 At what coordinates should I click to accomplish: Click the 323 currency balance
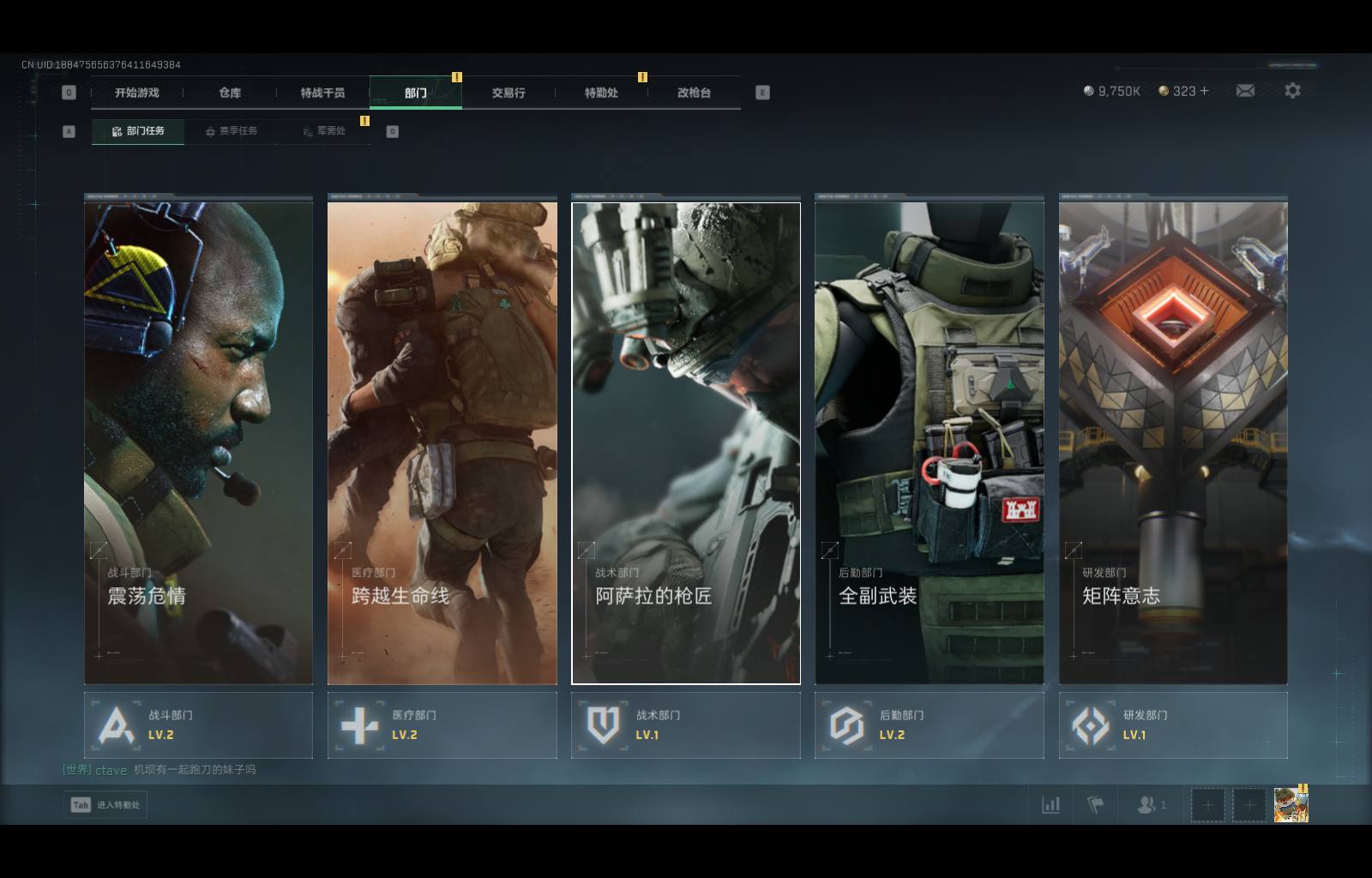click(1184, 91)
